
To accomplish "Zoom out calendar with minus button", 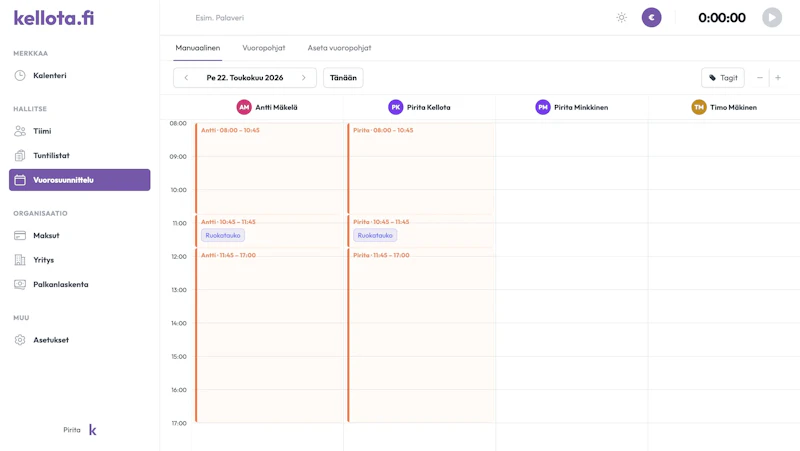I will pyautogui.click(x=760, y=78).
